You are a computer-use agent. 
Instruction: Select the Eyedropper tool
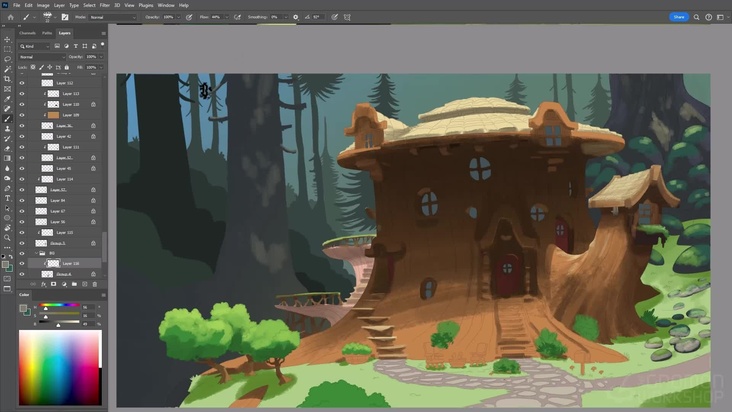7,98
